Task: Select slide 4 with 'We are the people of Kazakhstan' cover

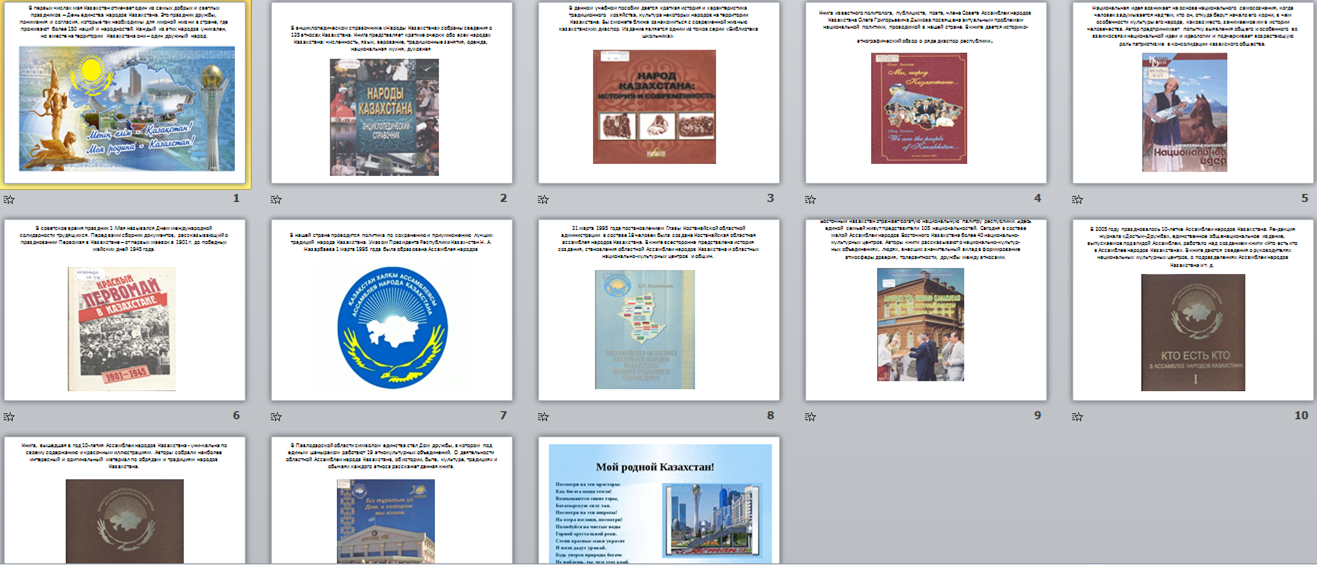Action: point(925,93)
